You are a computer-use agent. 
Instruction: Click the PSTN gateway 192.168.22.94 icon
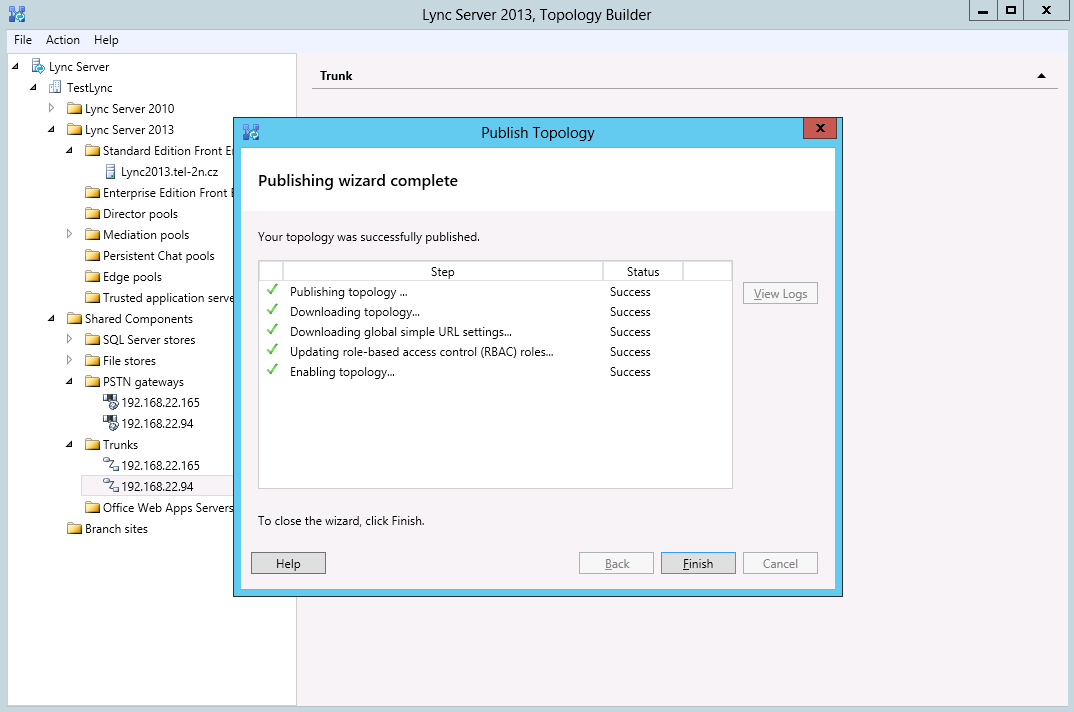[110, 424]
